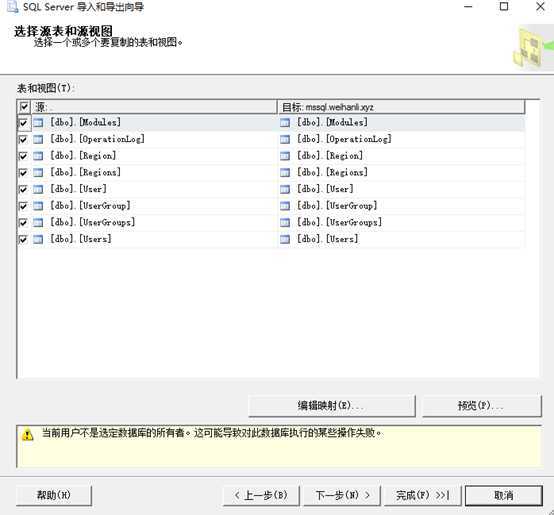Viewport: 554px width, 515px height.
Task: Click the destination table icon for UserGroups
Action: click(285, 222)
